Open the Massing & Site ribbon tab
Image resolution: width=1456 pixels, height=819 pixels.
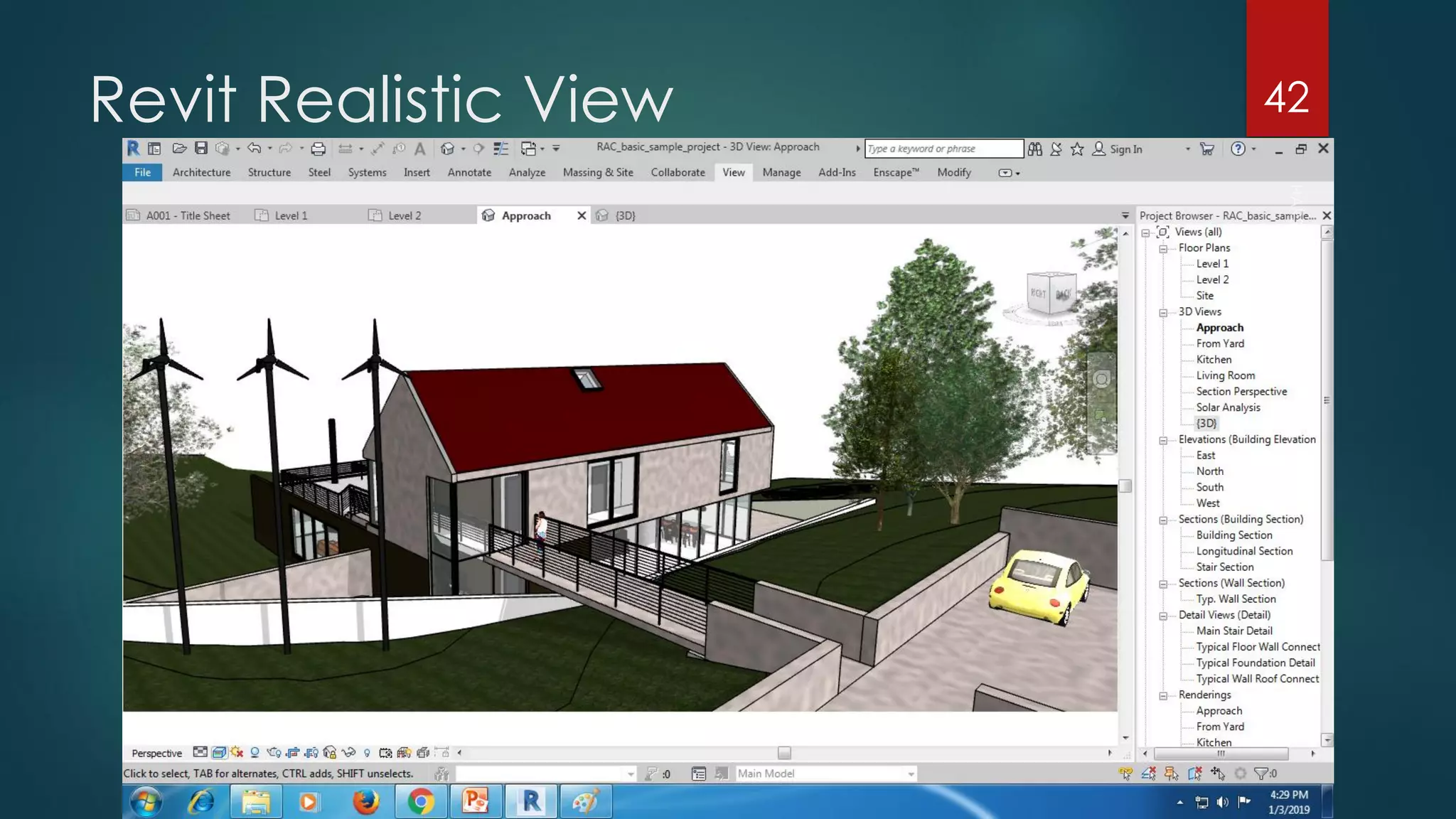[x=598, y=172]
